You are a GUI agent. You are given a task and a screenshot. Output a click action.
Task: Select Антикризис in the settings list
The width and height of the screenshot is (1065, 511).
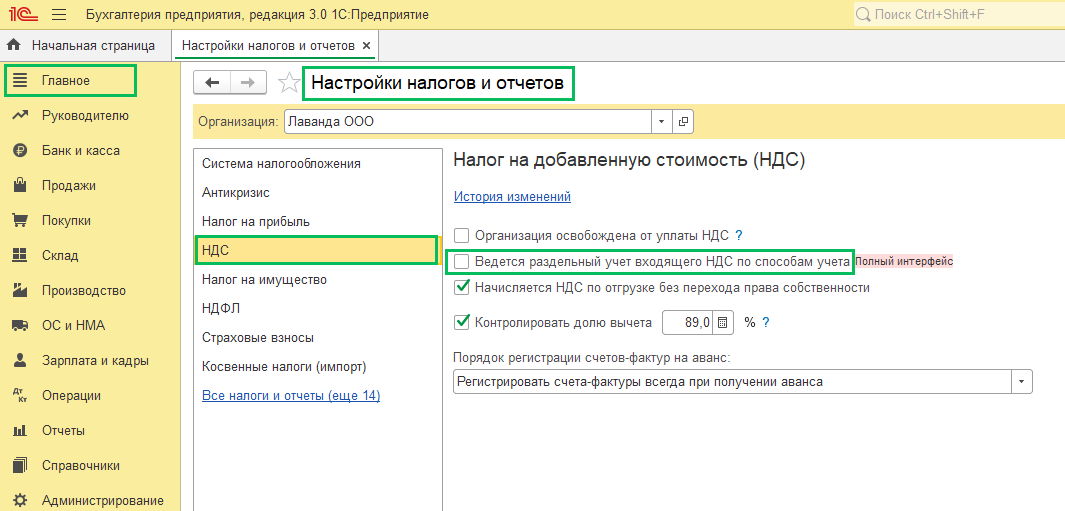[x=317, y=192]
